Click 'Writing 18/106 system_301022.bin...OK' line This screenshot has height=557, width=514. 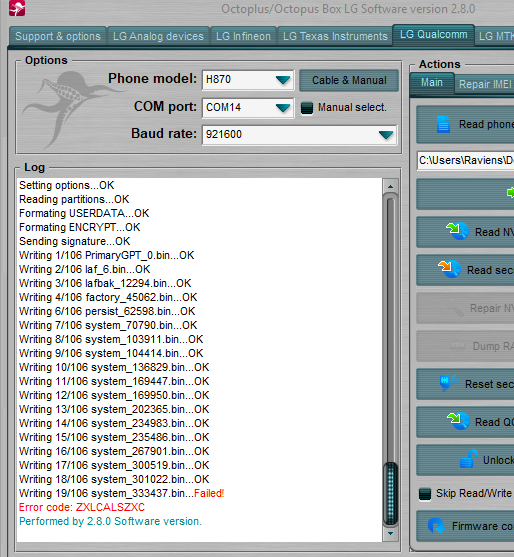pyautogui.click(x=114, y=479)
